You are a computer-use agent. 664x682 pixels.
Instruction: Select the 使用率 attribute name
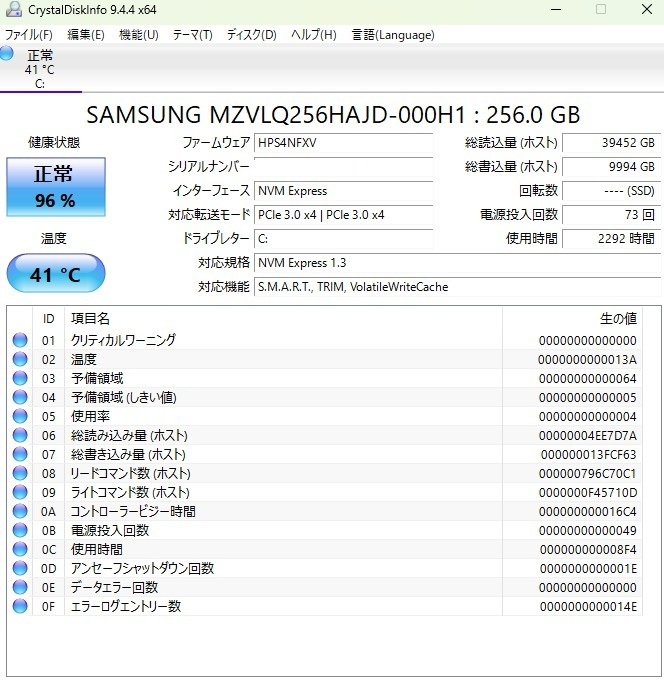[x=90, y=416]
